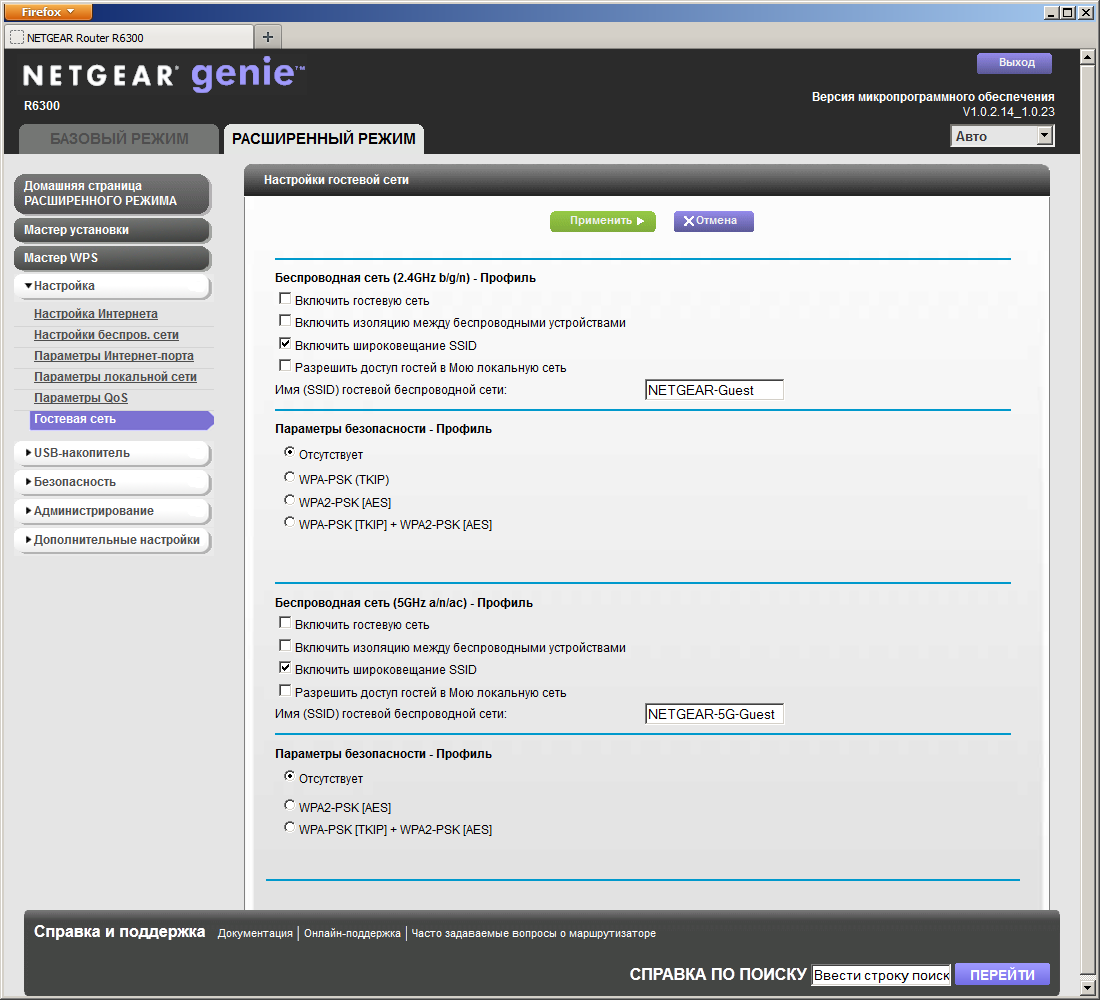Screen dimensions: 1100x1000
Task: Select WPA2-PSK [AES] for 5GHz
Action: coord(289,806)
